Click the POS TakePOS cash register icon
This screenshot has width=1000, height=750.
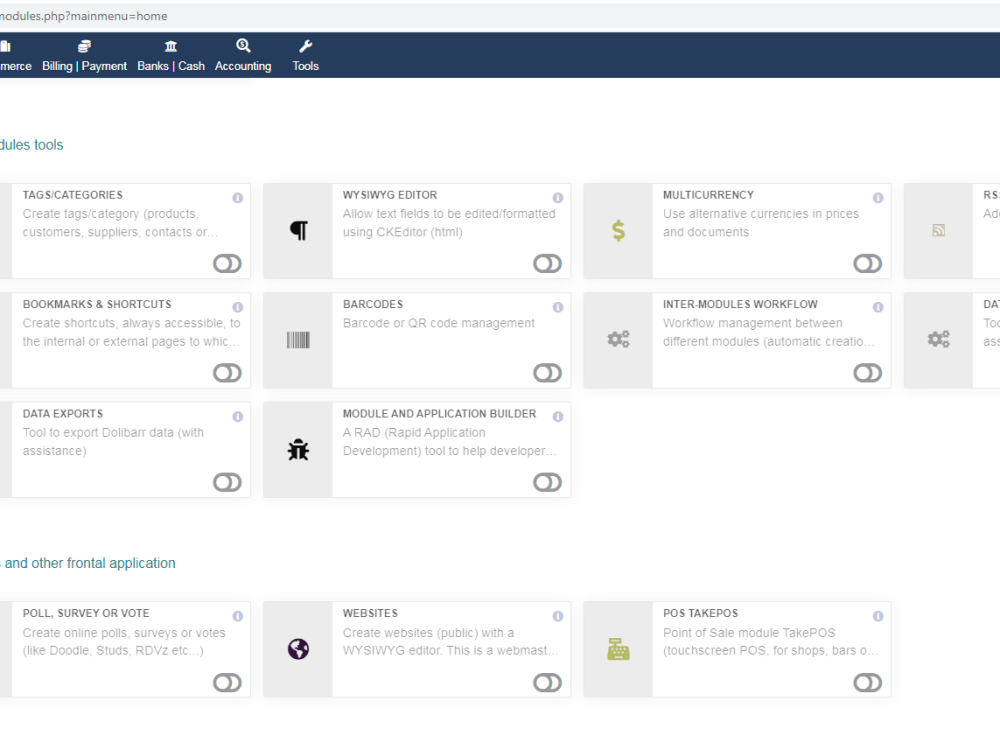[x=617, y=648]
